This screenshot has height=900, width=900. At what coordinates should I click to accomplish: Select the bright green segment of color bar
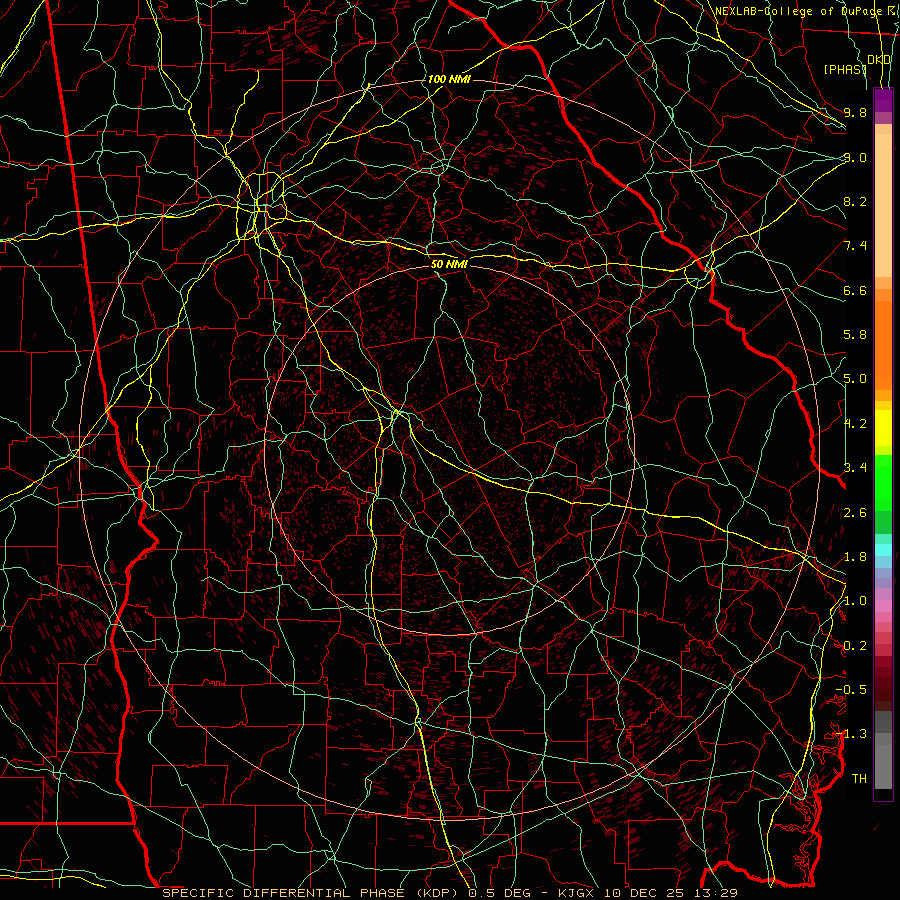click(883, 482)
